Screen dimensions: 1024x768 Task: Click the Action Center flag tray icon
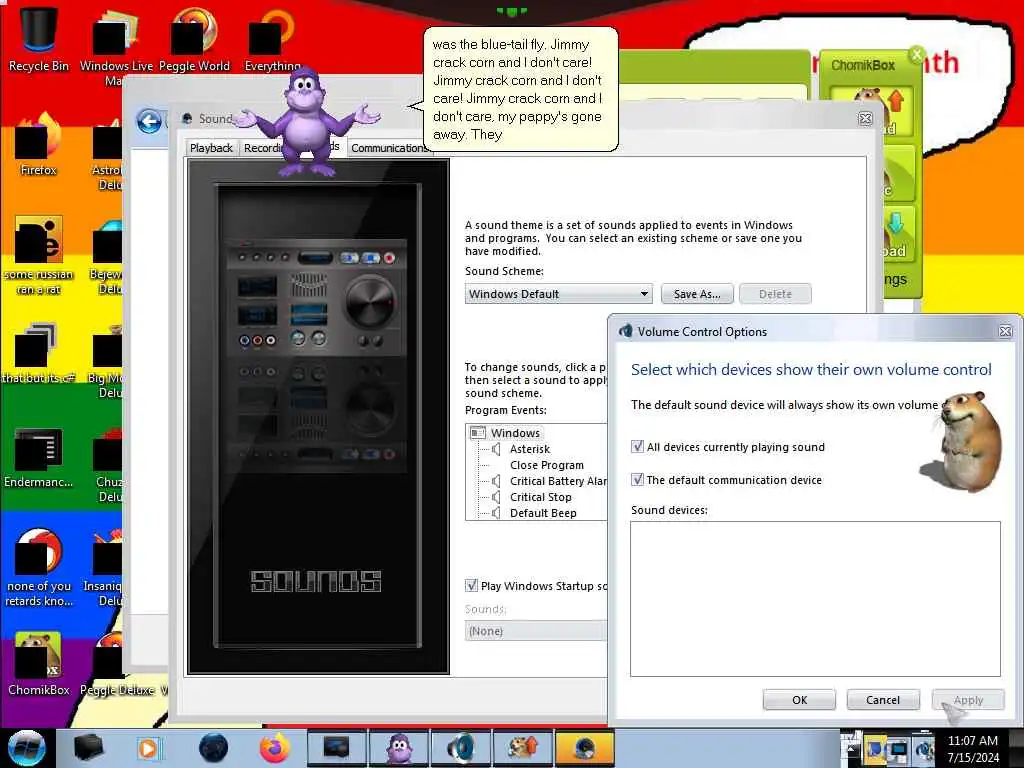[x=875, y=750]
